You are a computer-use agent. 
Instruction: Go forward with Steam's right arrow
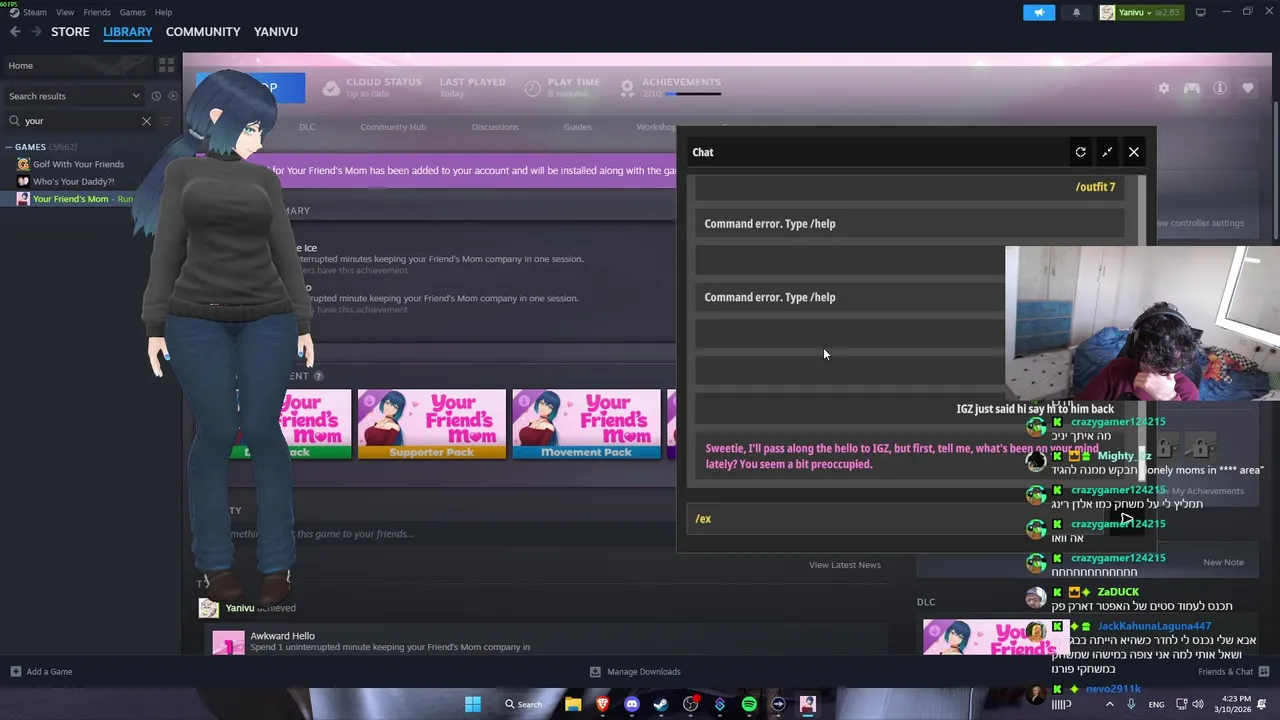(x=36, y=32)
